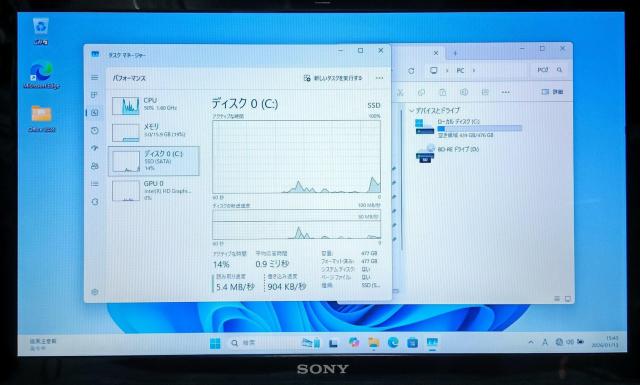Toggle the 詳細 details pane button in Explorer
This screenshot has width=640, height=385.
click(552, 92)
